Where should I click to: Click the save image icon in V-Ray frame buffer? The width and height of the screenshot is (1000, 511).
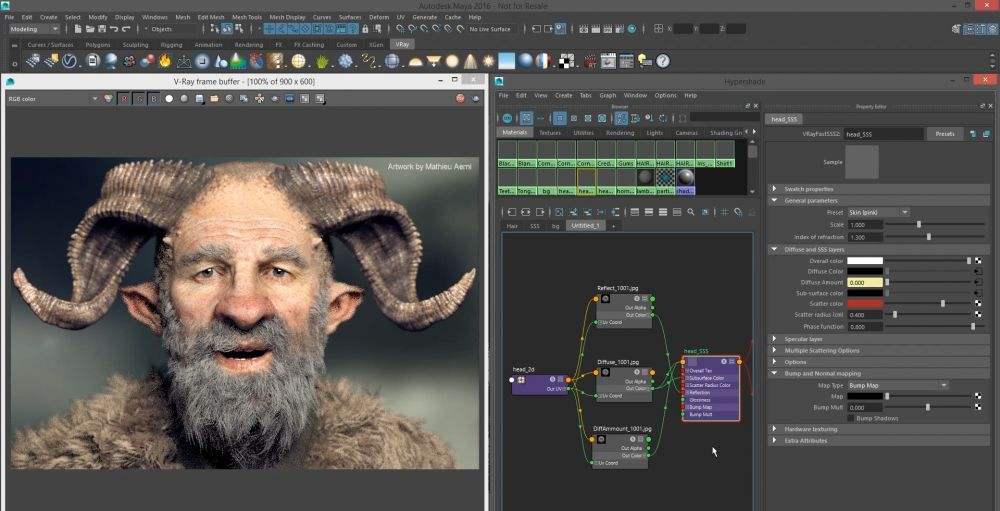(200, 99)
